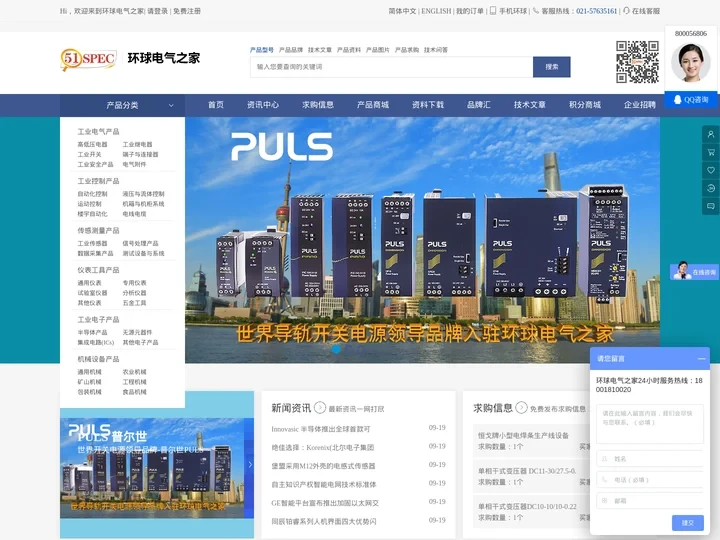Open the 产品商城 nav item

(373, 105)
